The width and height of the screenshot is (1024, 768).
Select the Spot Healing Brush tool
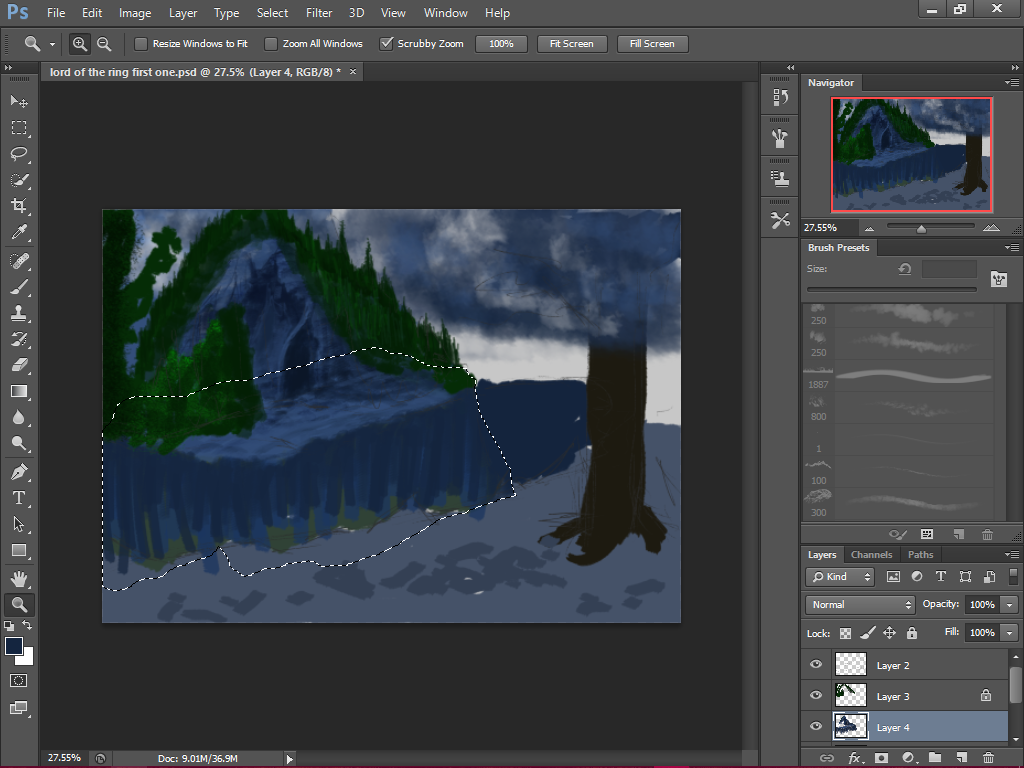[x=19, y=261]
